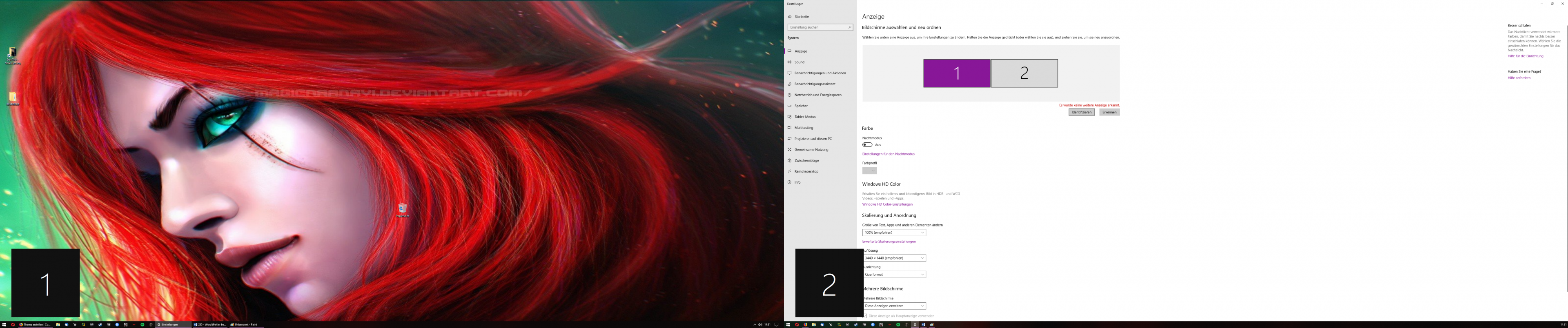Open Einstellungen für den Nachtmodus link
Viewport: 1568px width, 328px height.
pos(888,154)
